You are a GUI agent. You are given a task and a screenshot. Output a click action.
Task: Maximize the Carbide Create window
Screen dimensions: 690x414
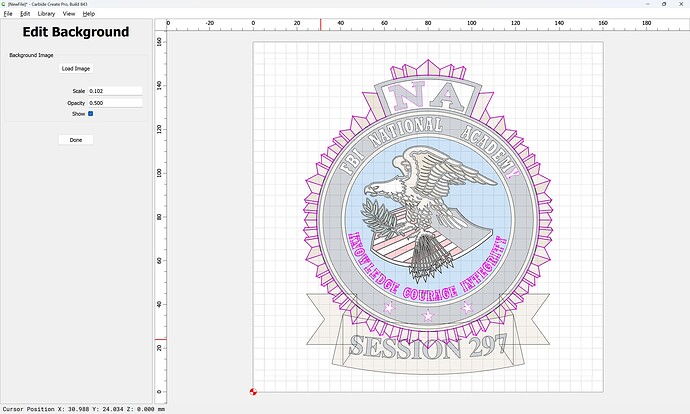[664, 4]
